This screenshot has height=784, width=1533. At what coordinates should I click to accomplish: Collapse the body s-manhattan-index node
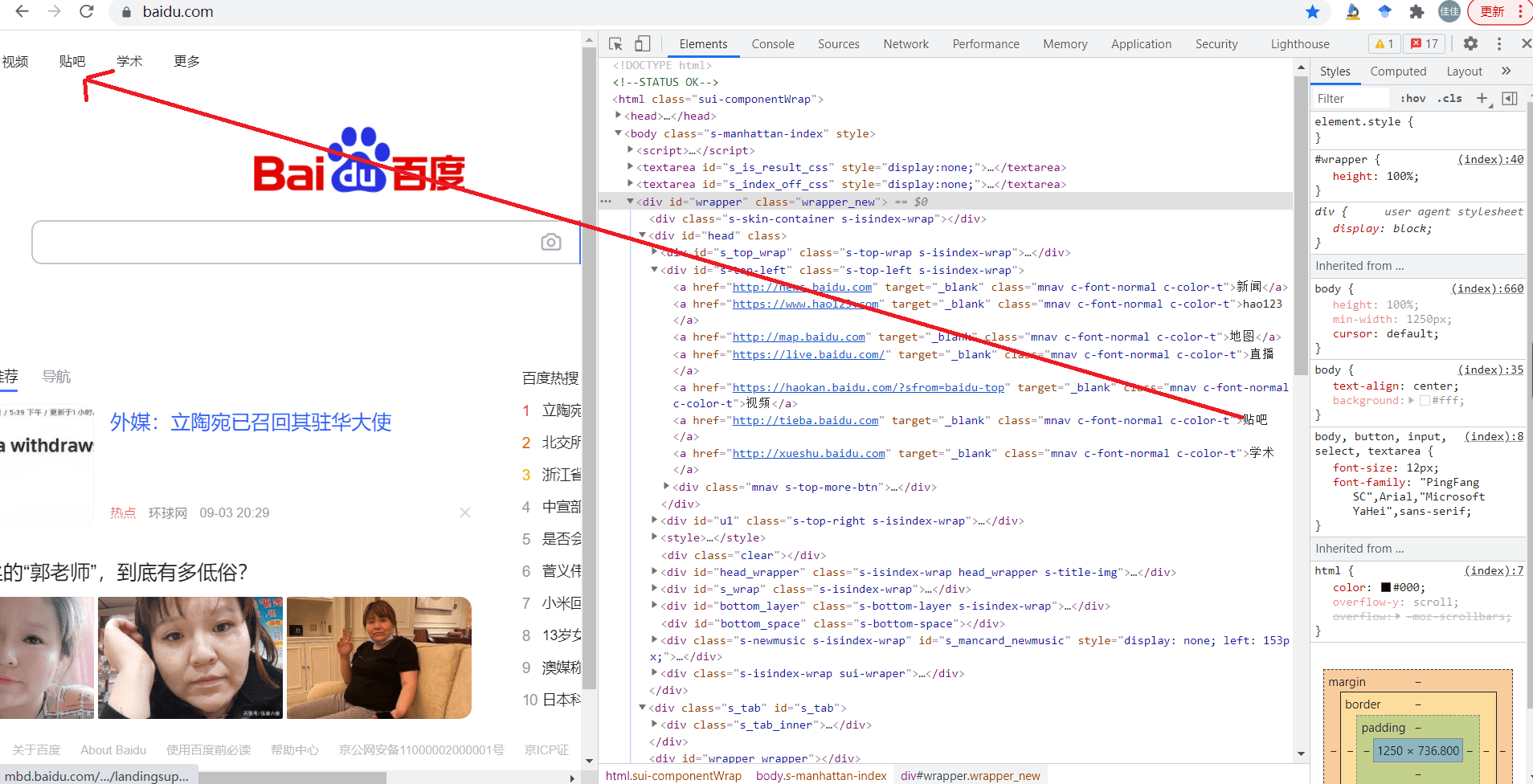coord(618,133)
